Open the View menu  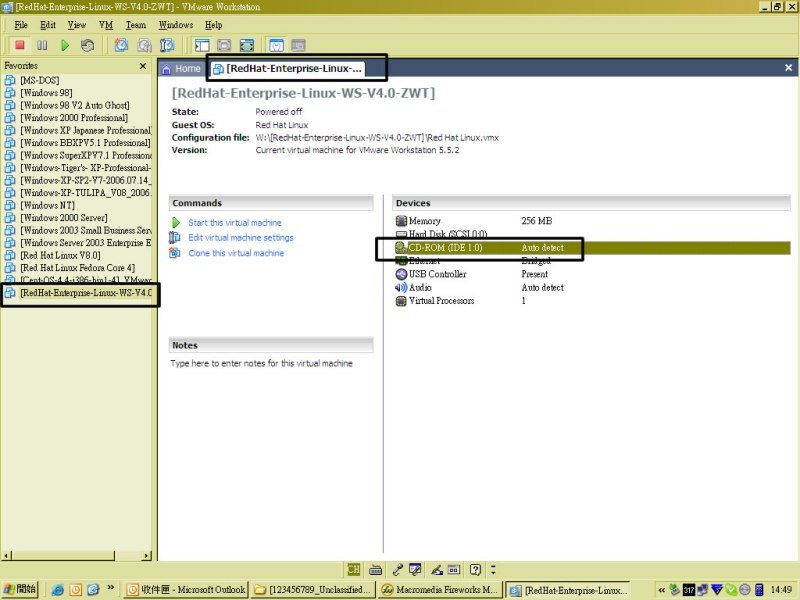click(77, 24)
